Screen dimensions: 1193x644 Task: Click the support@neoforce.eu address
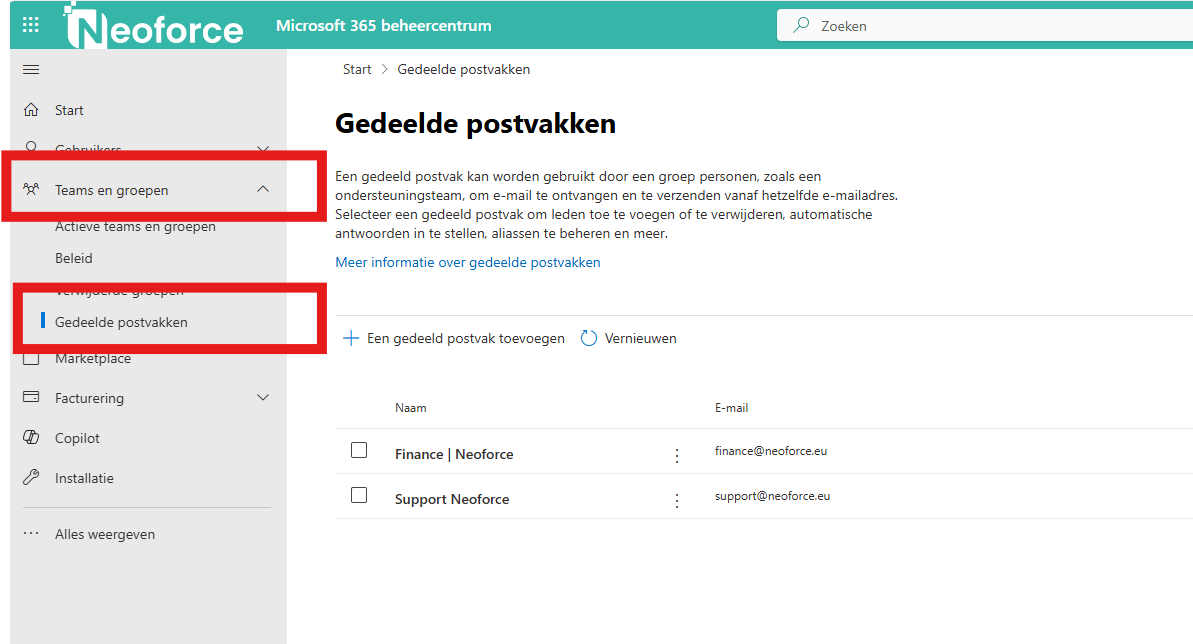point(772,496)
